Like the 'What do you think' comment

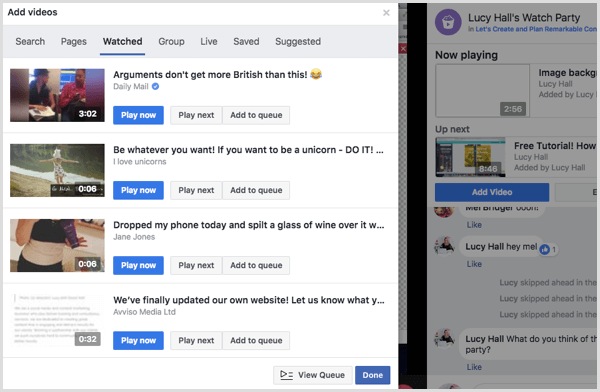tap(474, 367)
